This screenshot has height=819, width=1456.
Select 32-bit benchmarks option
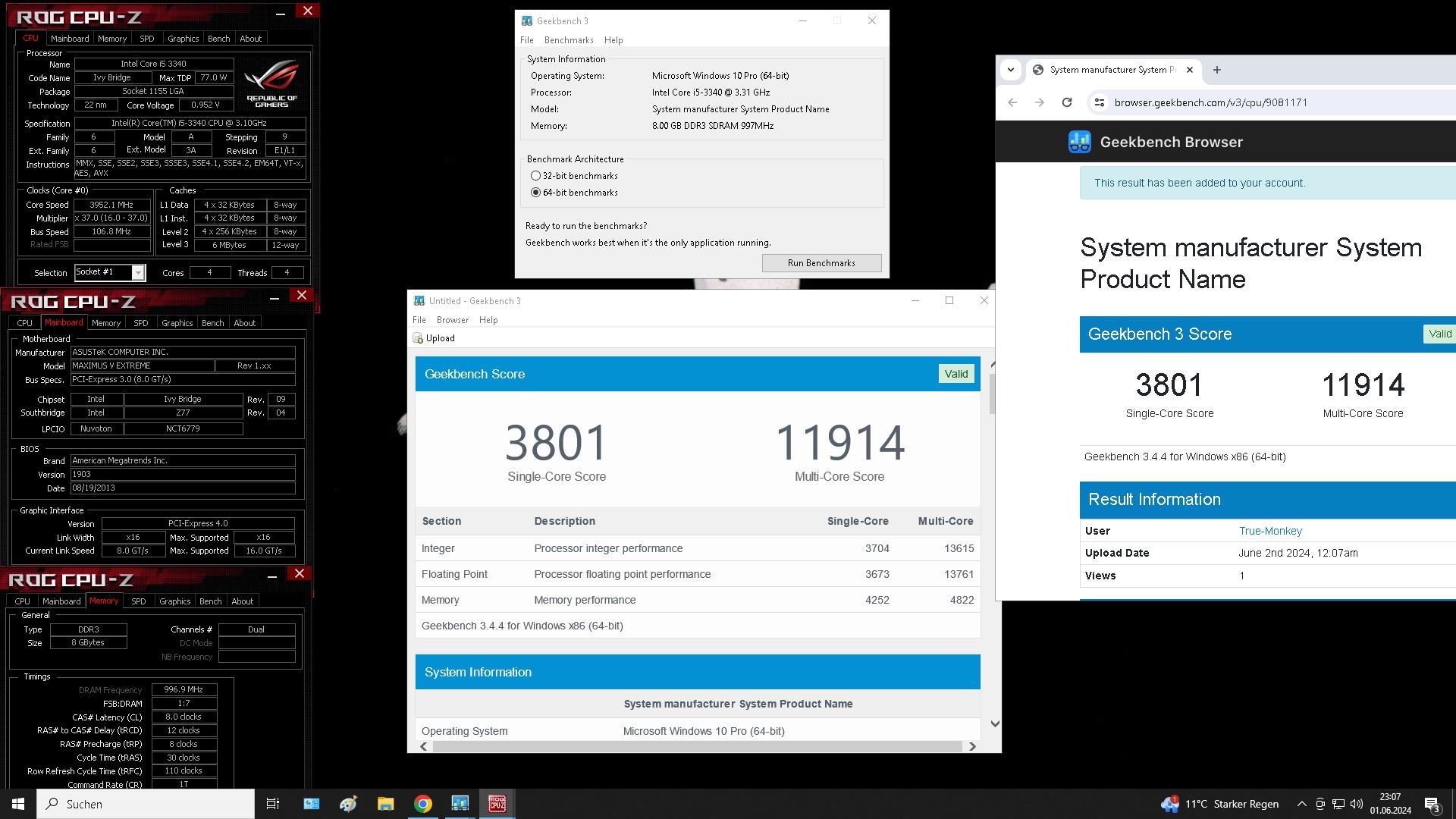575,176
